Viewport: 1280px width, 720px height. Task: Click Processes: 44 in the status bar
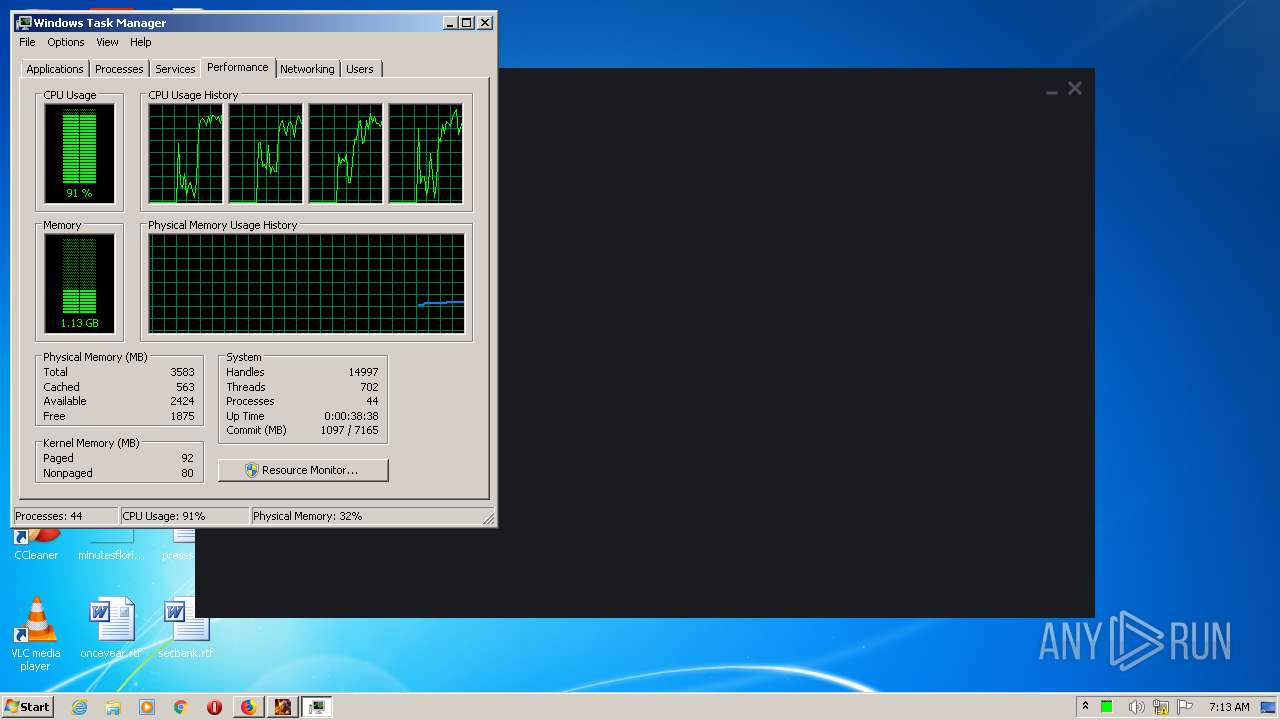[65, 516]
